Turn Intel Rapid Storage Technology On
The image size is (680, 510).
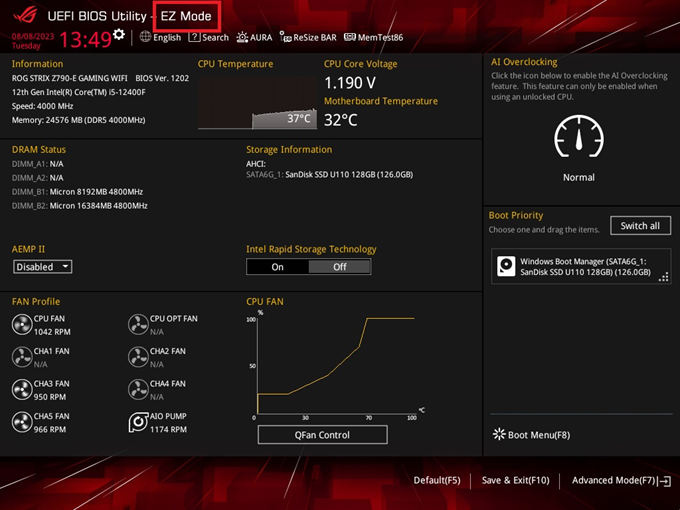click(278, 267)
